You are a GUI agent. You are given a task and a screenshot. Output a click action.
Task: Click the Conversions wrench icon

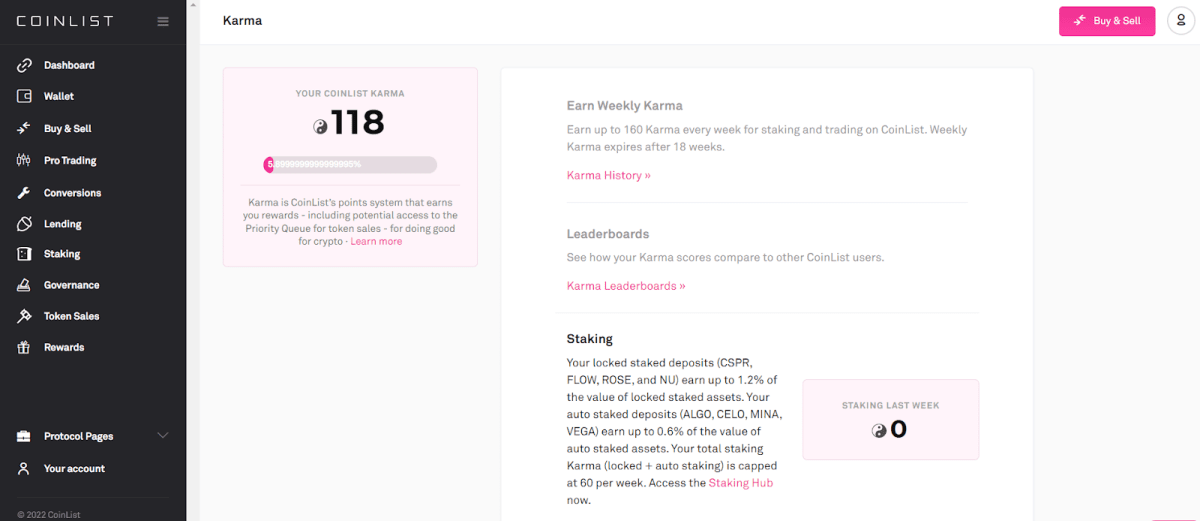click(x=24, y=192)
